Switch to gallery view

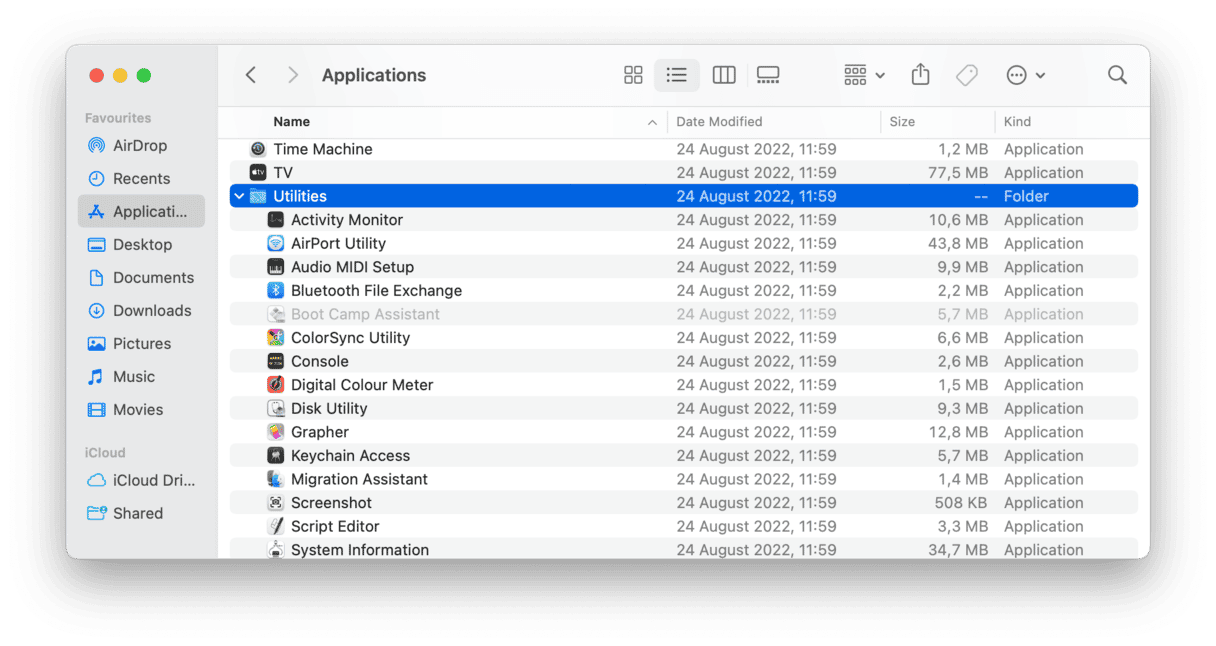768,75
